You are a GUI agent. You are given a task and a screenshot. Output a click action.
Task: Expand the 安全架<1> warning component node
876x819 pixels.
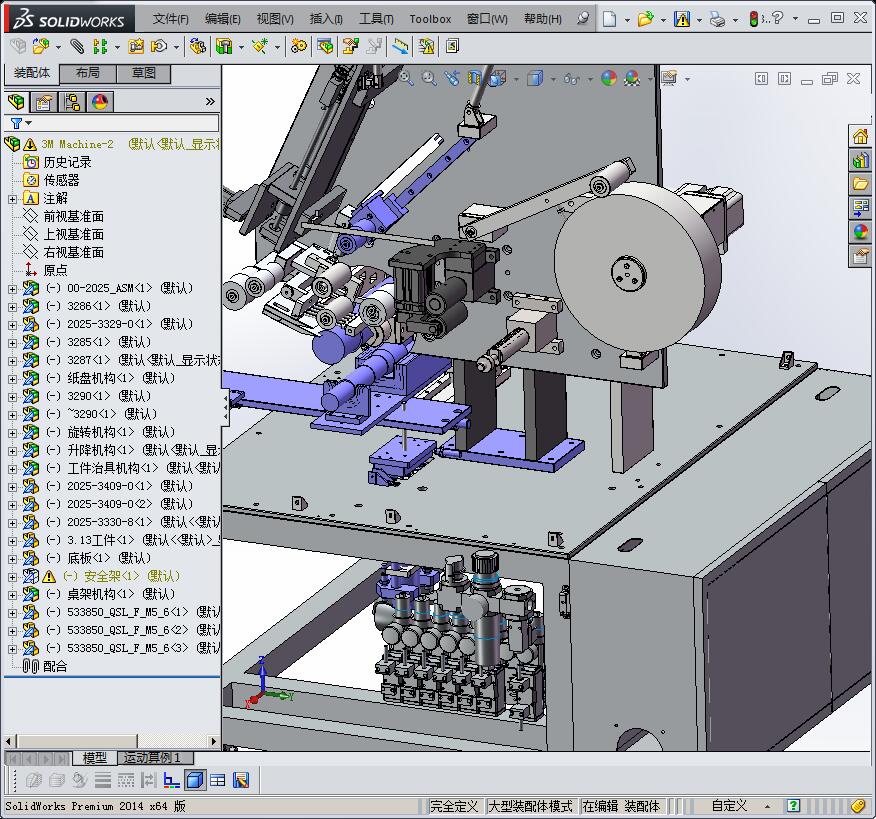[x=12, y=577]
